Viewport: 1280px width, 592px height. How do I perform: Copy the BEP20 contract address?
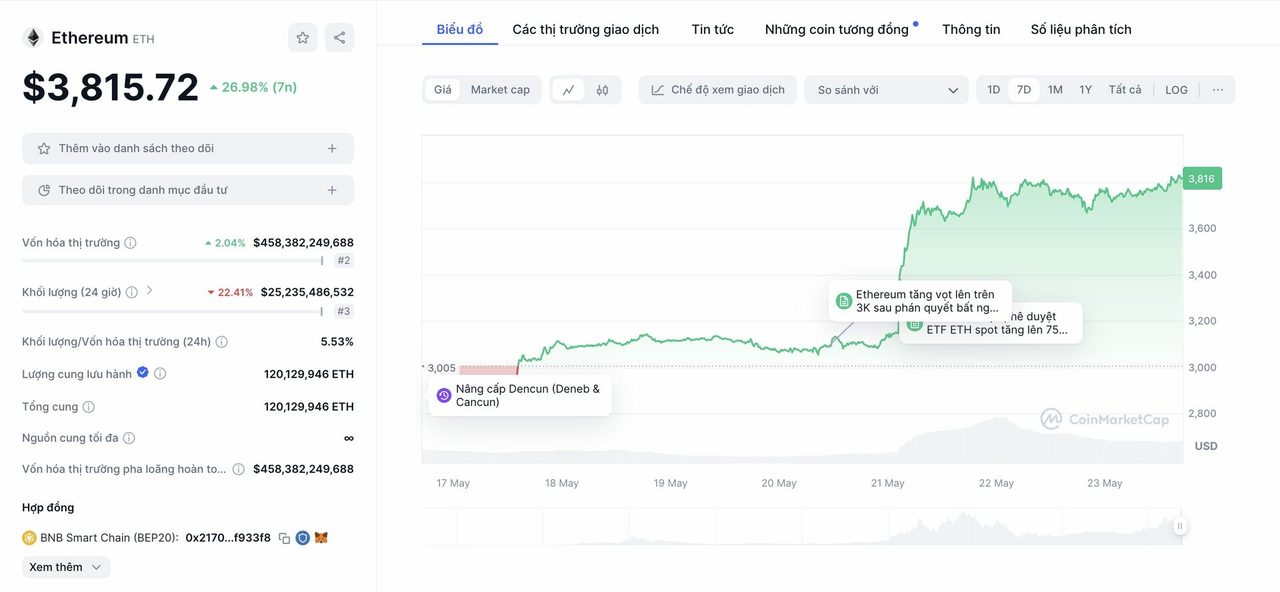(x=284, y=538)
